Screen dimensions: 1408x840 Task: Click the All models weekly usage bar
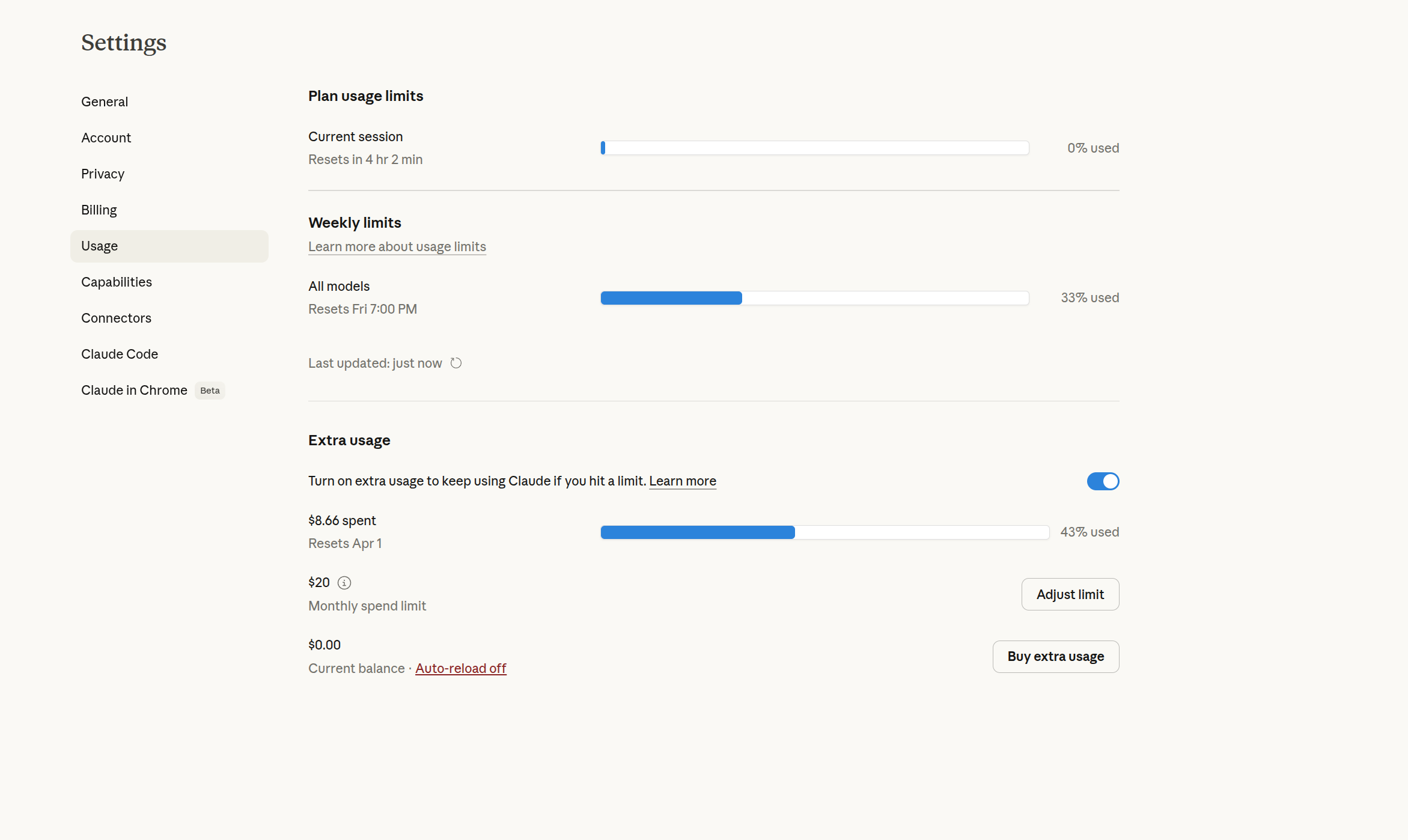814,298
